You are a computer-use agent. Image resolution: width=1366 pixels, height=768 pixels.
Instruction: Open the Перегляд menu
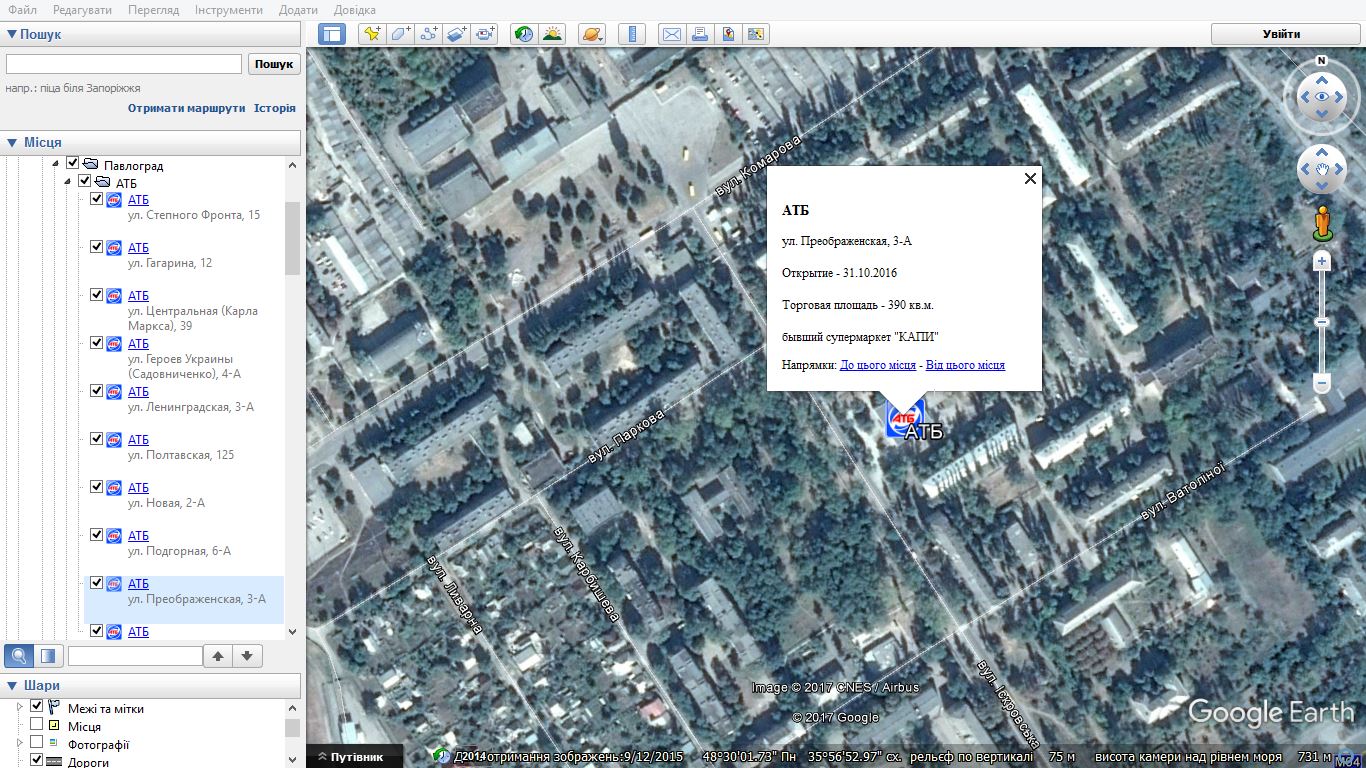(x=153, y=10)
